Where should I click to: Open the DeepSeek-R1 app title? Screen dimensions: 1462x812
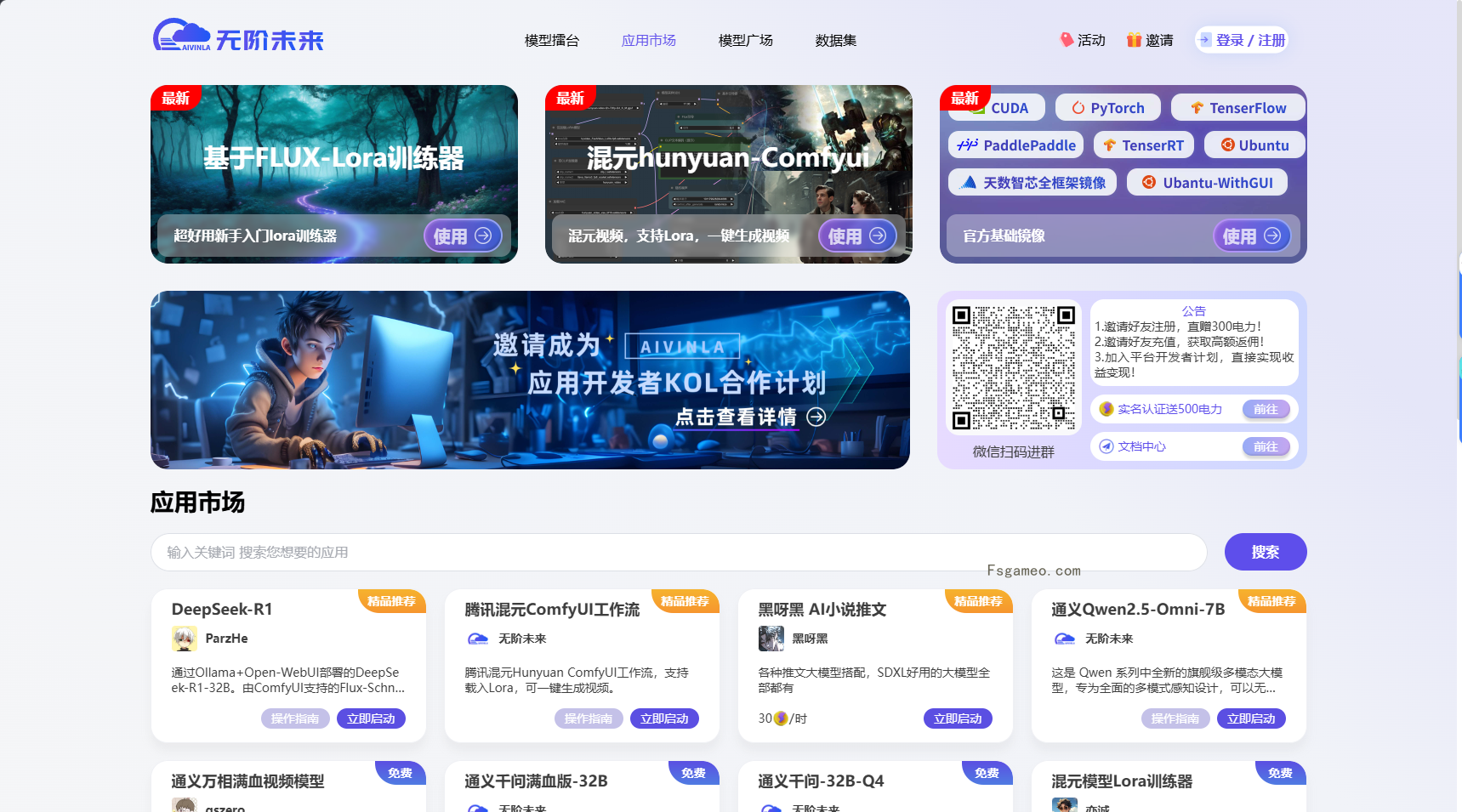click(222, 609)
